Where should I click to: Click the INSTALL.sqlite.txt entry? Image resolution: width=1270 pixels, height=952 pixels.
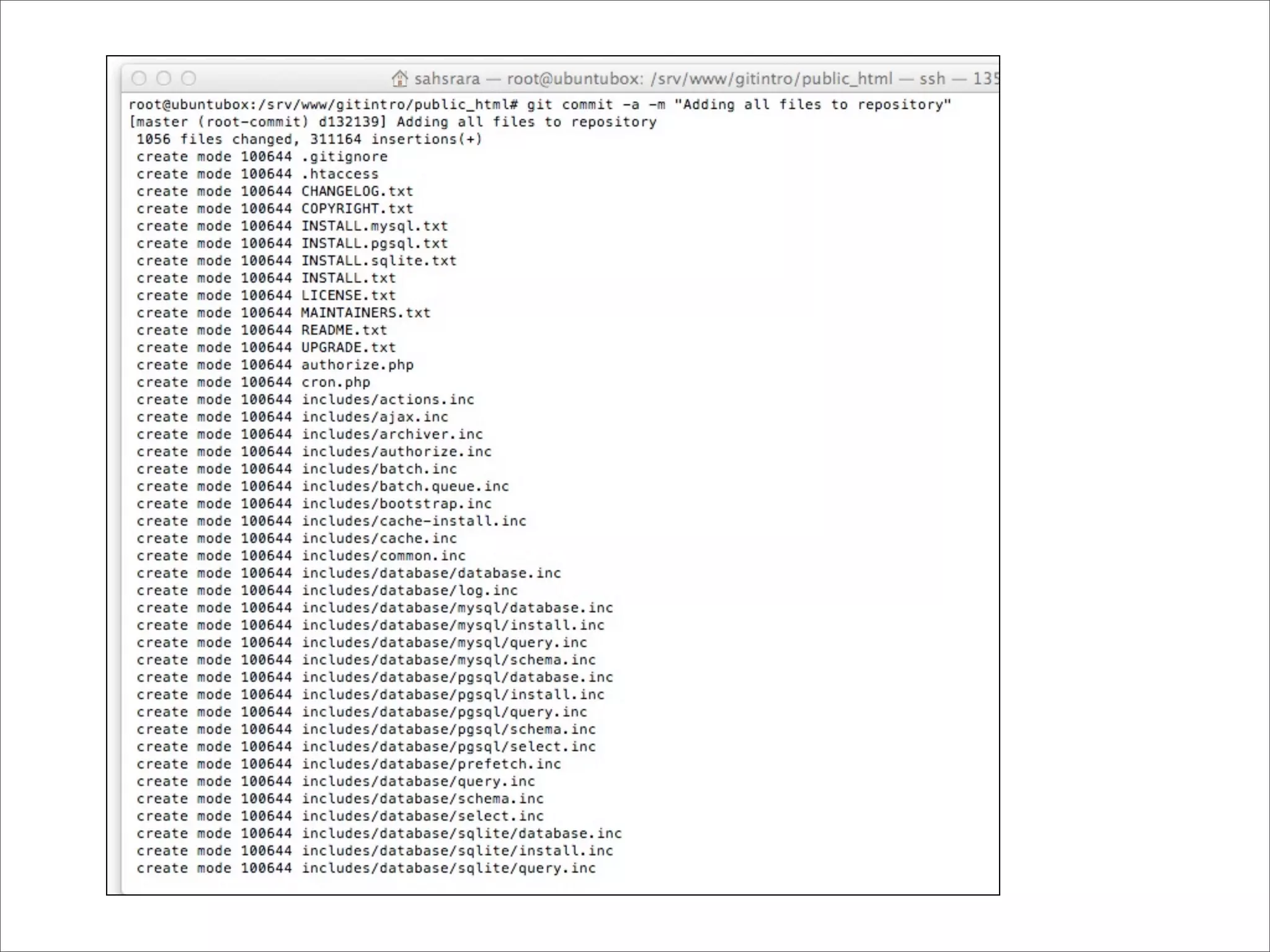click(379, 261)
